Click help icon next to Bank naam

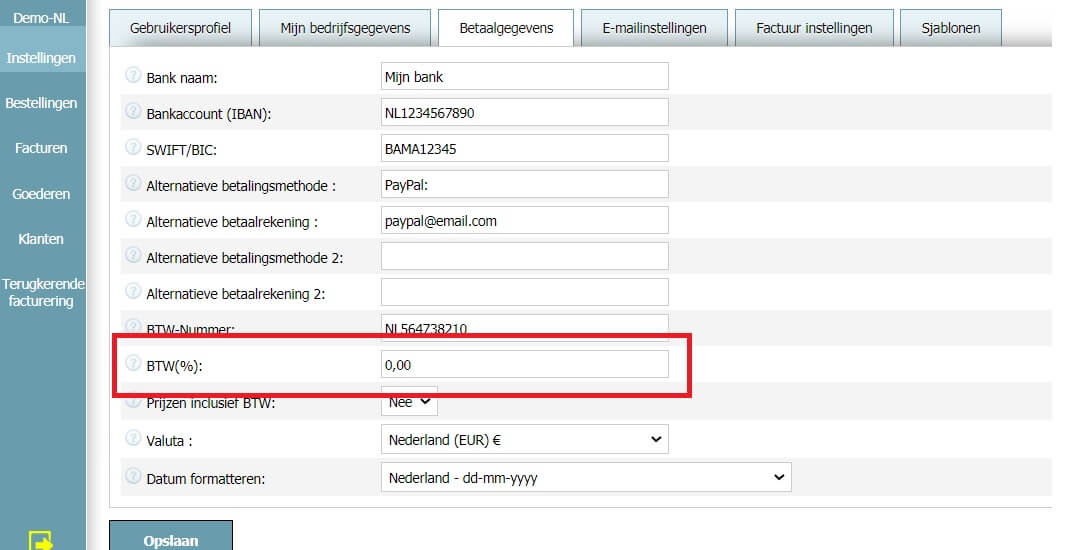point(133,75)
